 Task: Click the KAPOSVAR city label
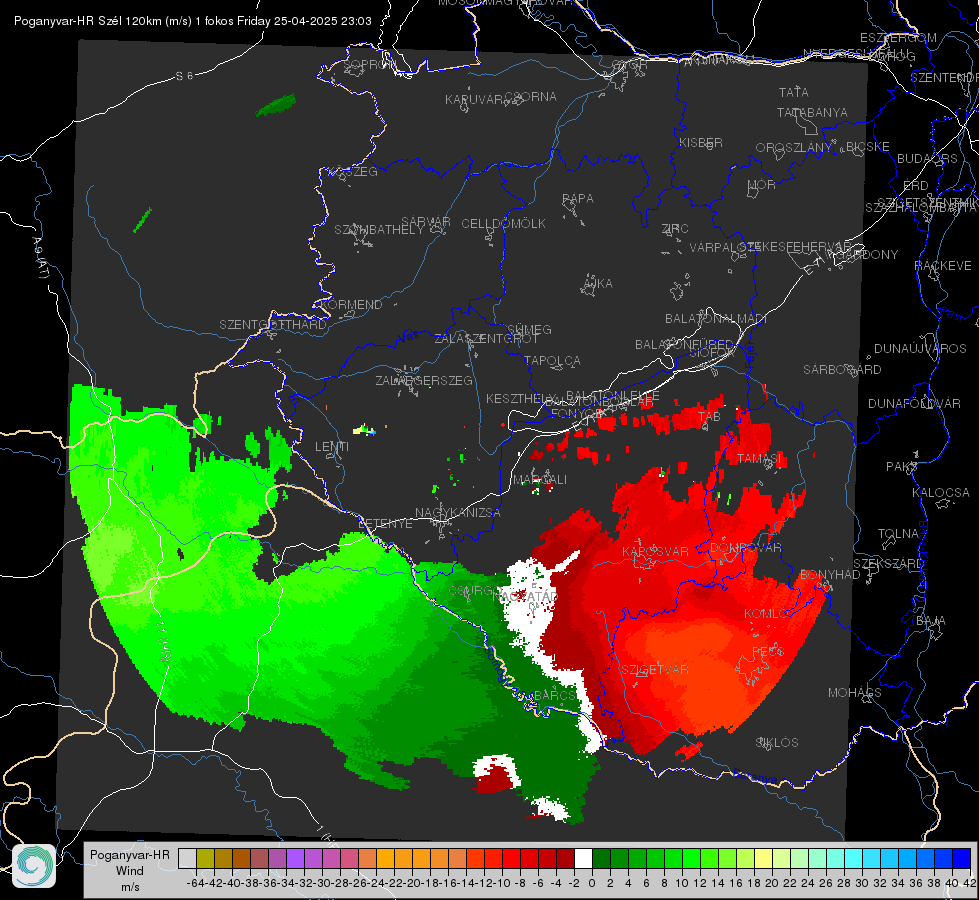coord(655,551)
